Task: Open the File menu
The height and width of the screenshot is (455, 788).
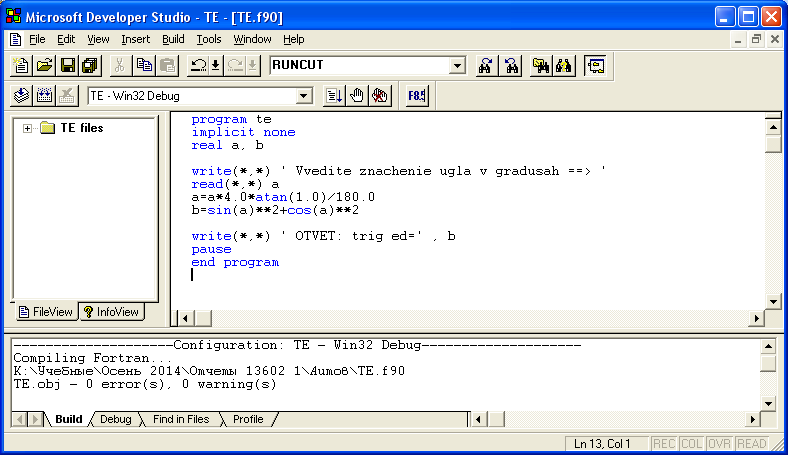Action: (x=37, y=39)
